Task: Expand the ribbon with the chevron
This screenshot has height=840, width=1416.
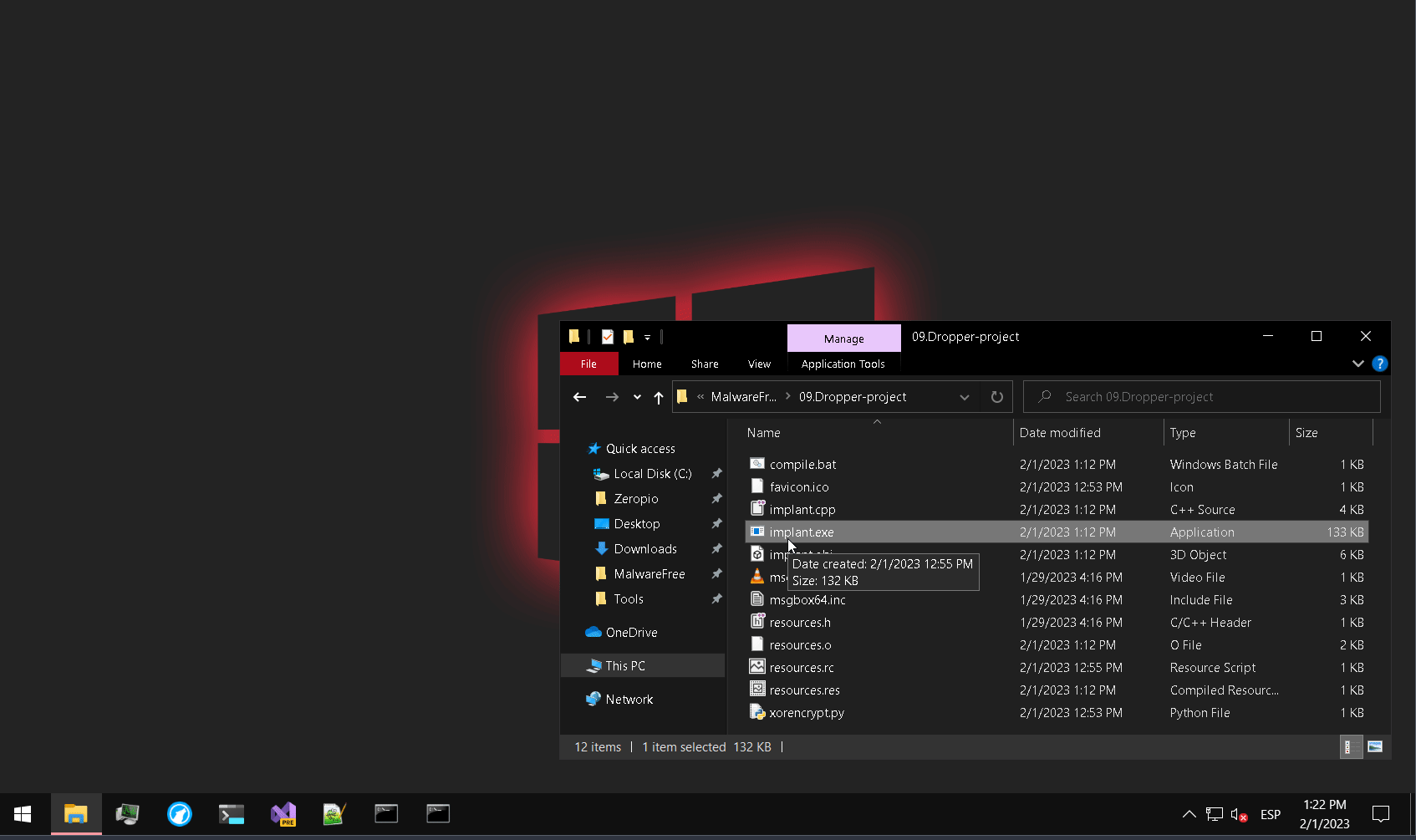Action: click(1357, 364)
